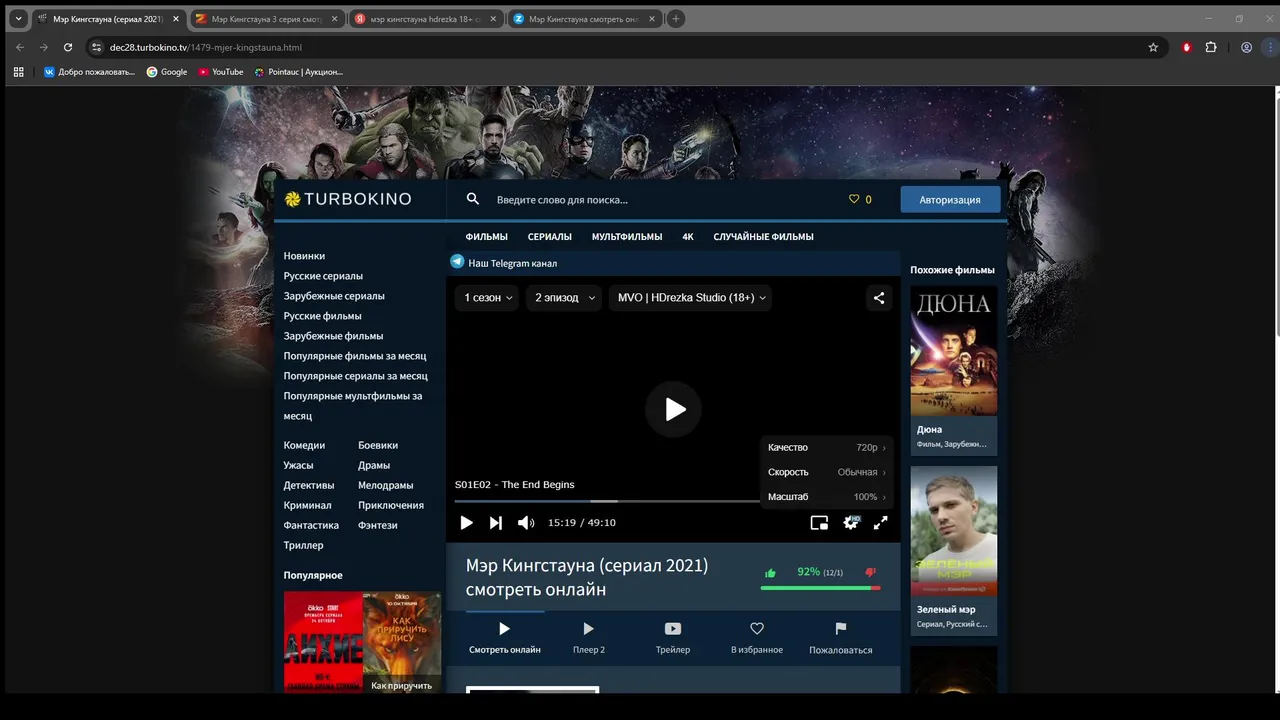Open the 'Добро пожаловать' VK bookmark
The image size is (1280, 720).
[x=89, y=72]
